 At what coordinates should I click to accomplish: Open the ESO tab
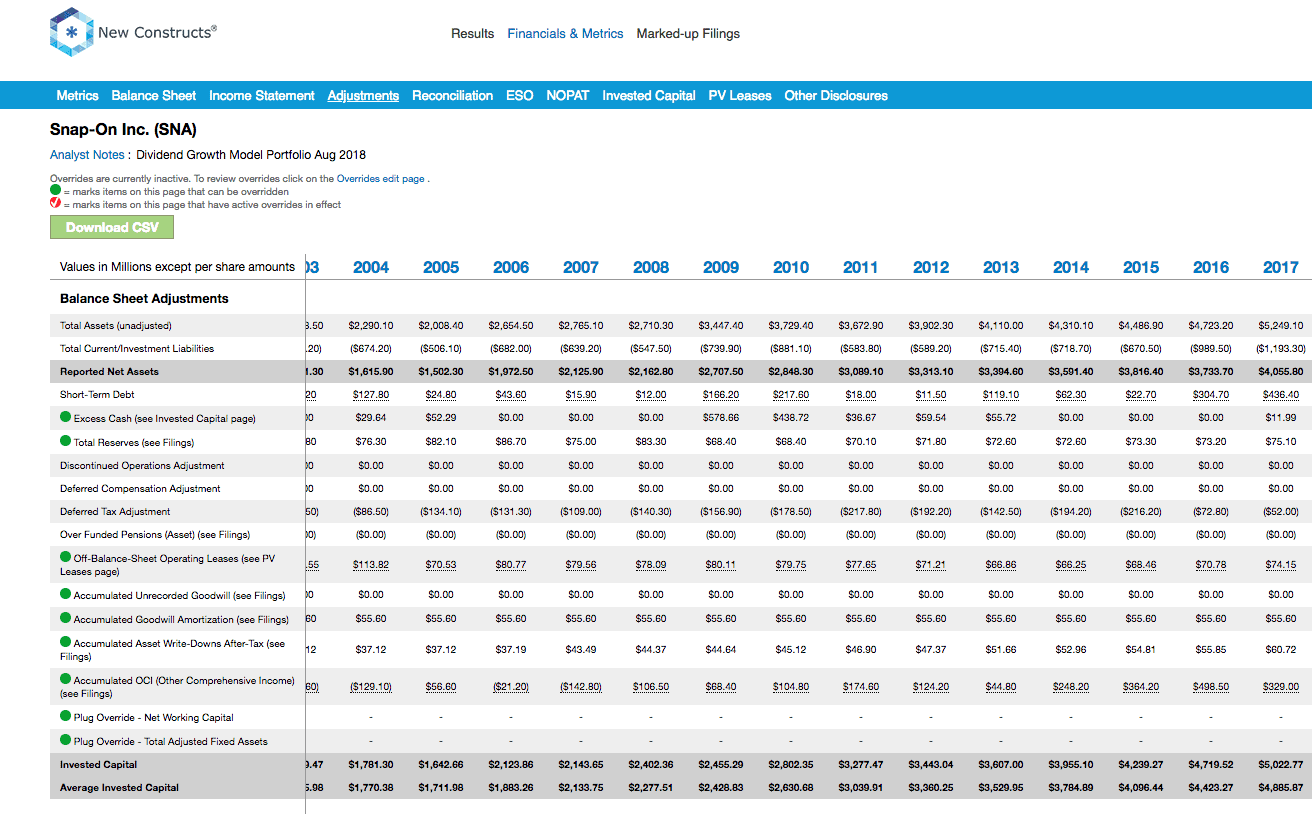(x=519, y=96)
